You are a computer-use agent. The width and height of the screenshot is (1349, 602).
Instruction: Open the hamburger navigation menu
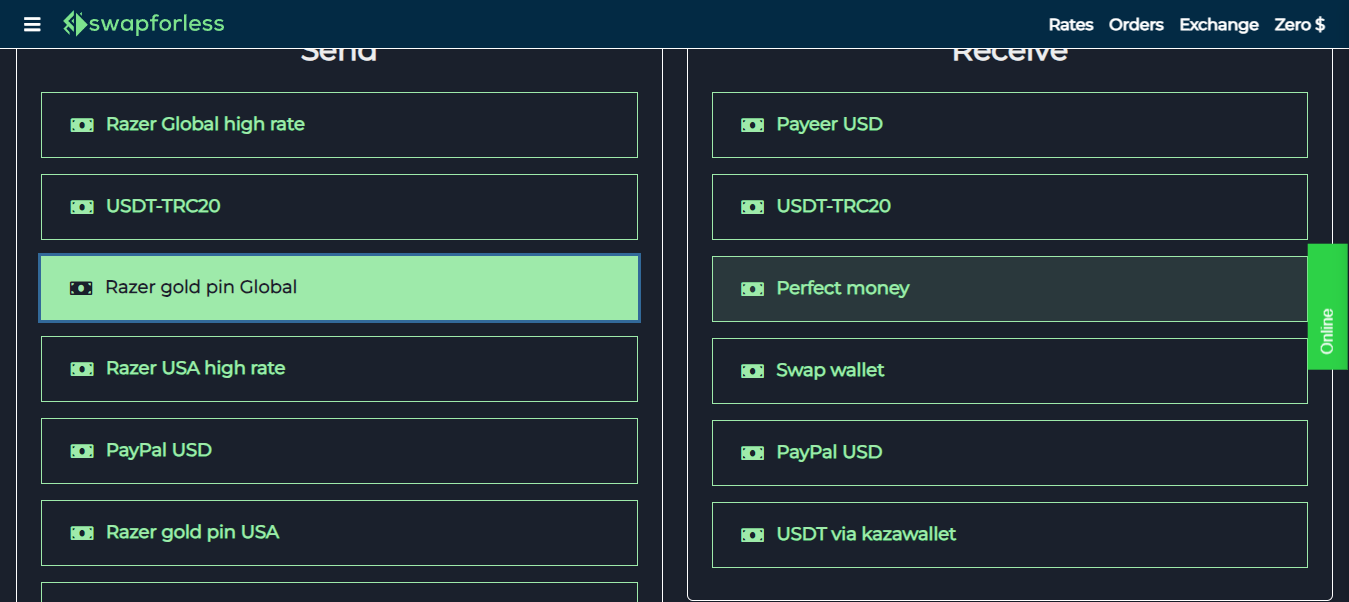click(32, 24)
